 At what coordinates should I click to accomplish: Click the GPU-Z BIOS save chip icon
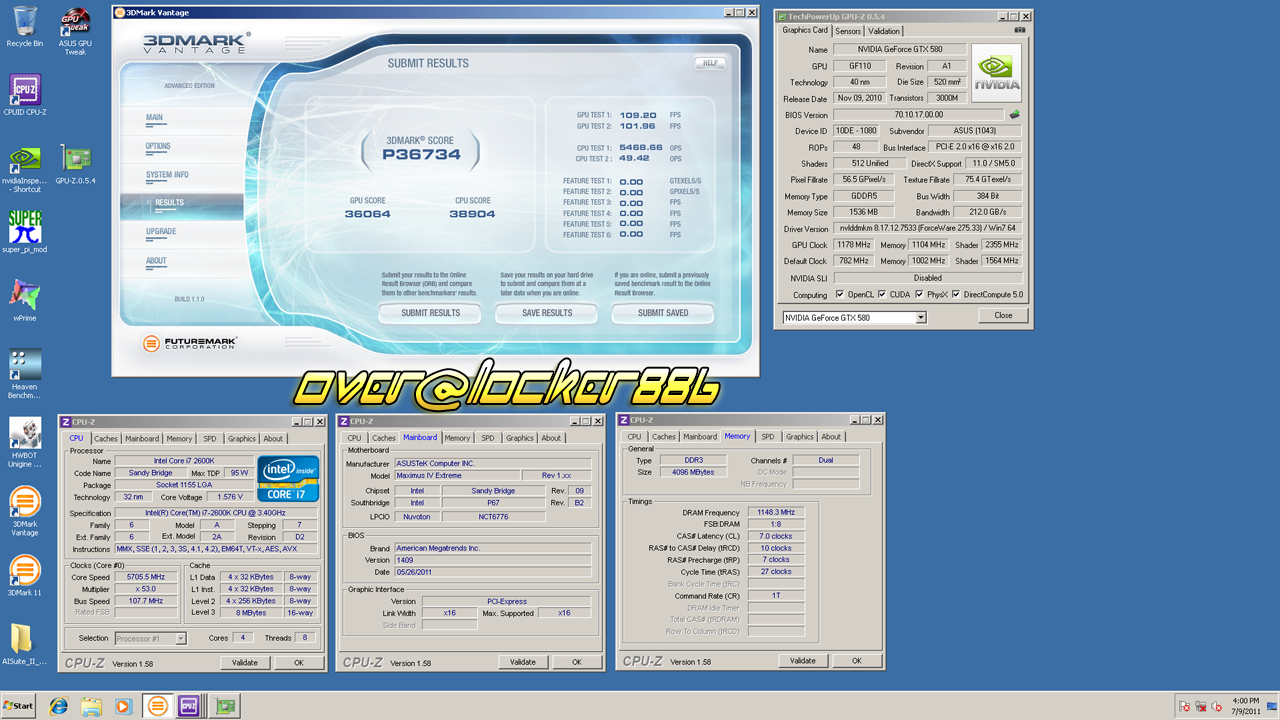(1014, 114)
